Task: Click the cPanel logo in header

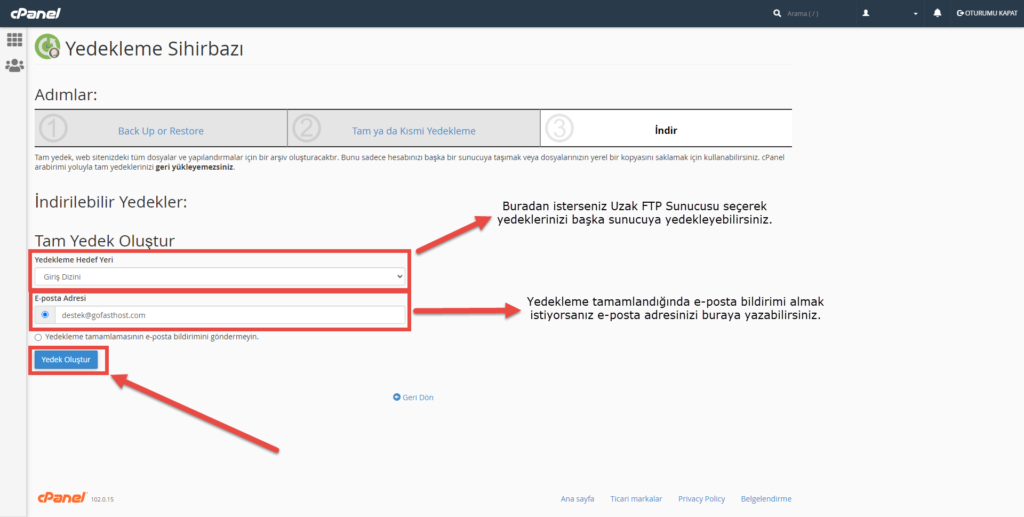Action: pos(34,13)
